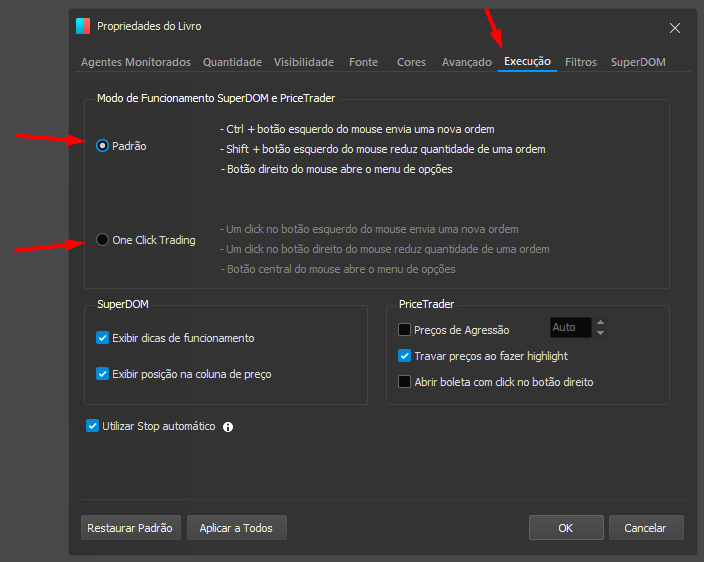Close the Propriedades do Livro dialog
The height and width of the screenshot is (562, 704).
674,28
